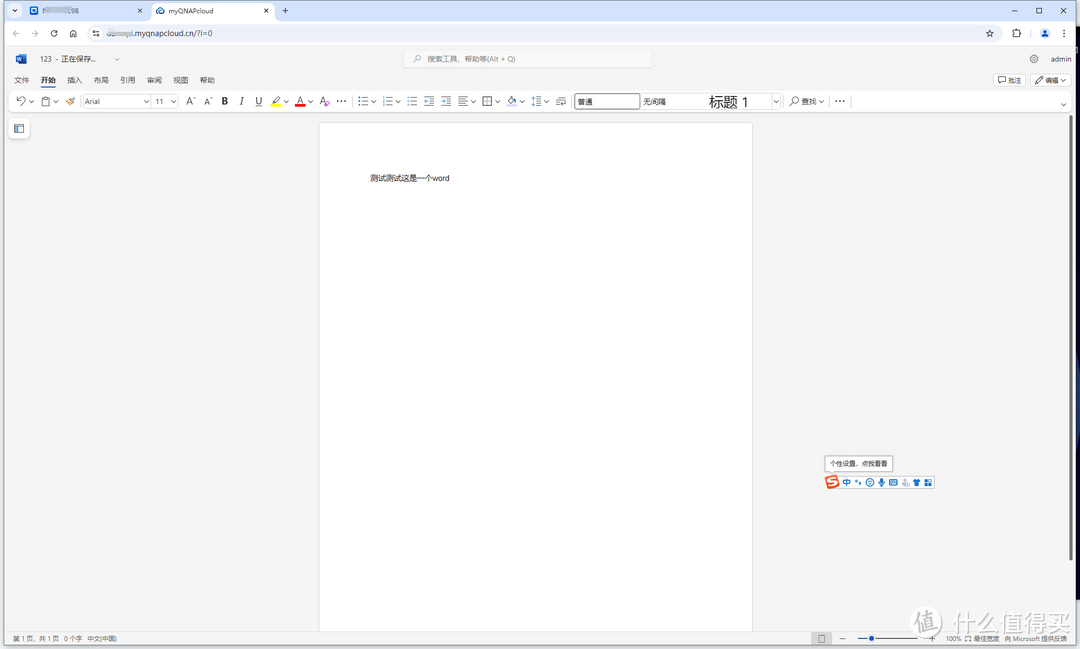This screenshot has width=1080, height=649.
Task: Click the Grow Font size icon
Action: point(191,101)
